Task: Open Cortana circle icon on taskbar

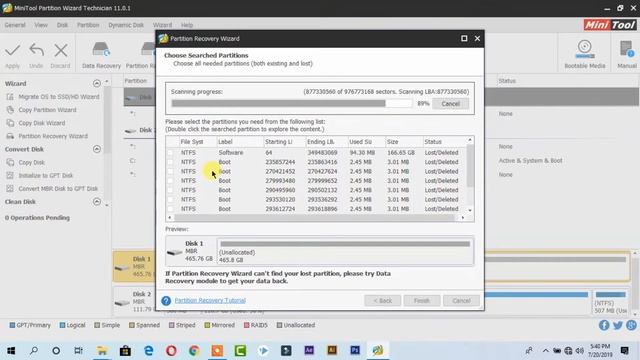Action: [56, 351]
